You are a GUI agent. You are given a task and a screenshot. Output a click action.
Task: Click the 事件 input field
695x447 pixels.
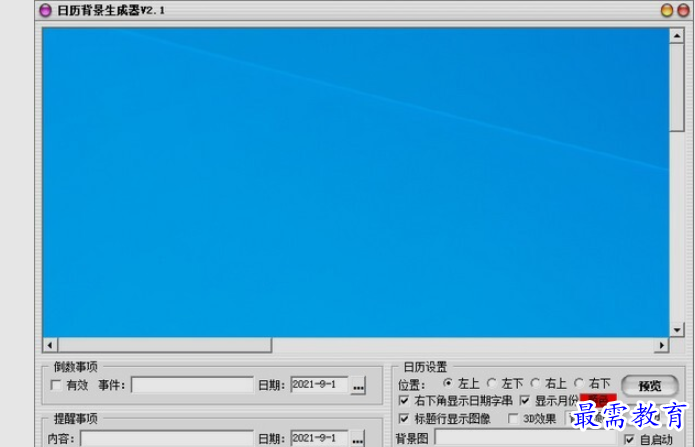pos(192,384)
